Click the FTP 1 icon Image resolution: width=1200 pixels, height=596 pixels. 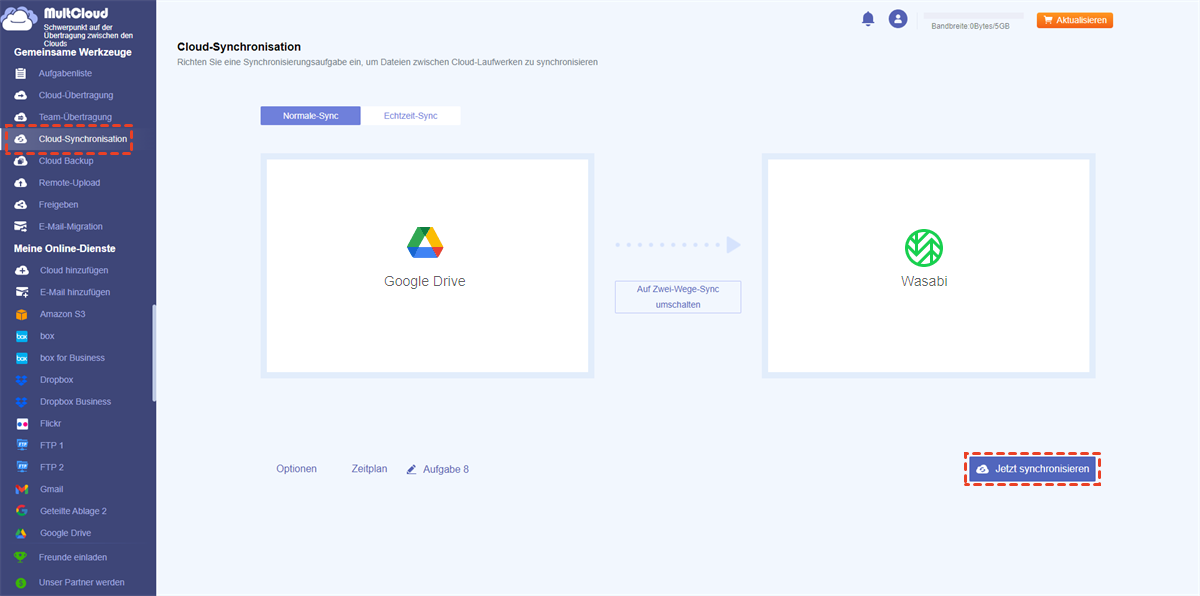click(x=21, y=445)
